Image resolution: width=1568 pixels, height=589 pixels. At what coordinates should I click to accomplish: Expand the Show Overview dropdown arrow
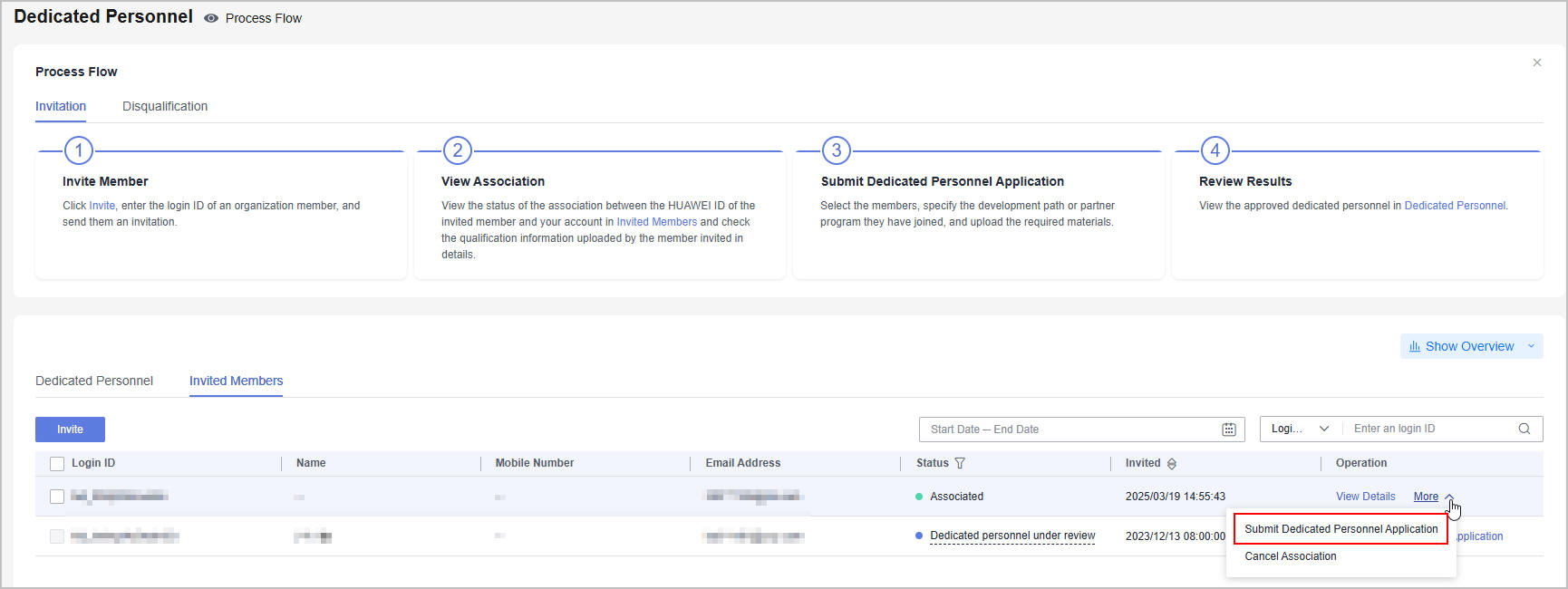point(1532,346)
